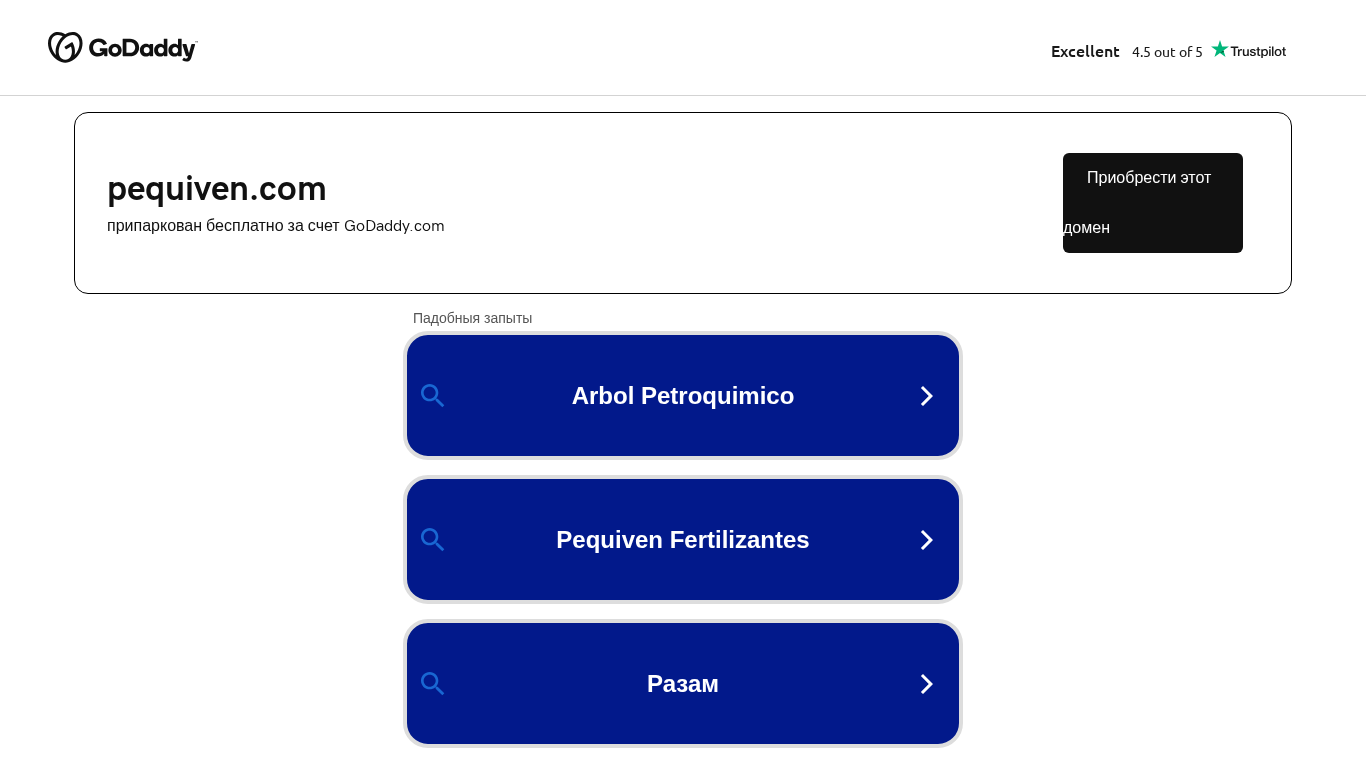Open the Разам related search
1366x768 pixels.
pos(682,684)
